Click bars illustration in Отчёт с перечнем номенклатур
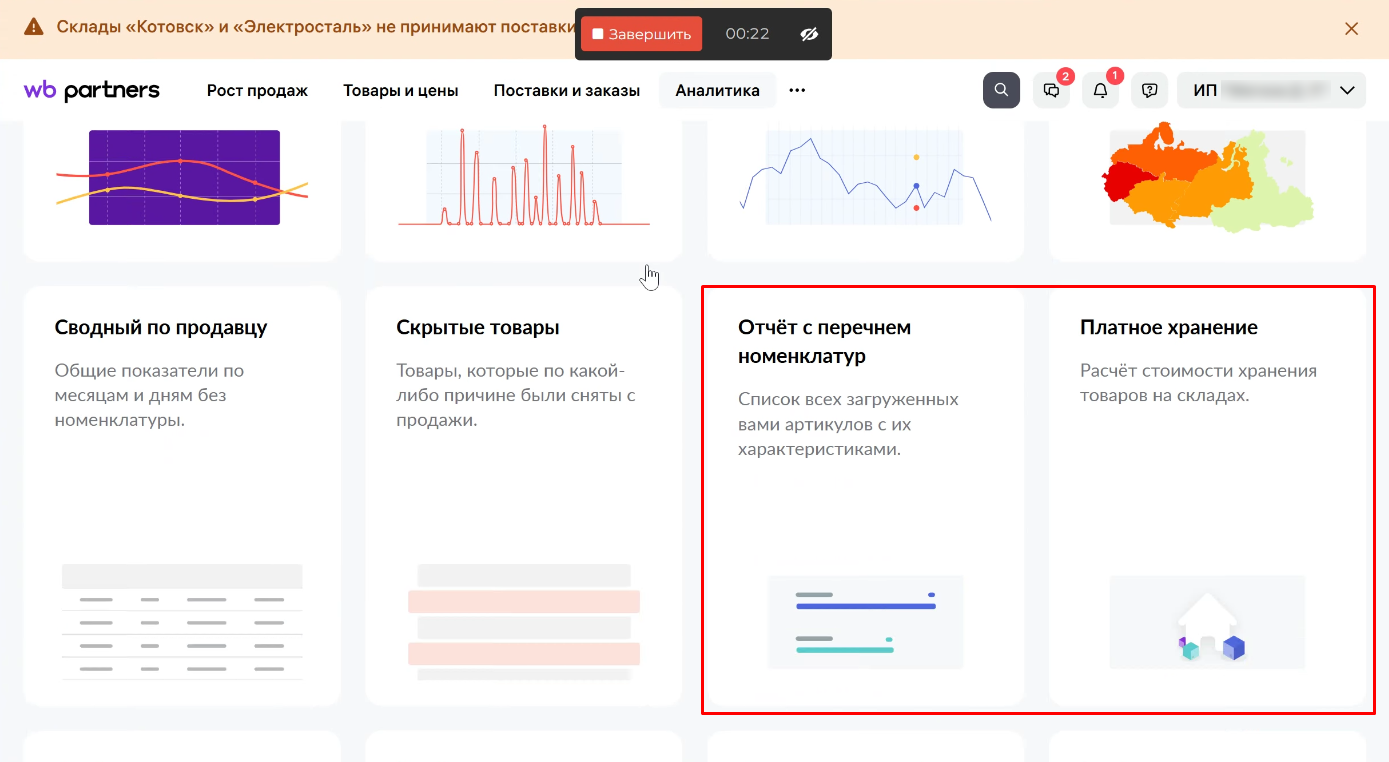This screenshot has width=1389, height=762. pyautogui.click(x=866, y=622)
